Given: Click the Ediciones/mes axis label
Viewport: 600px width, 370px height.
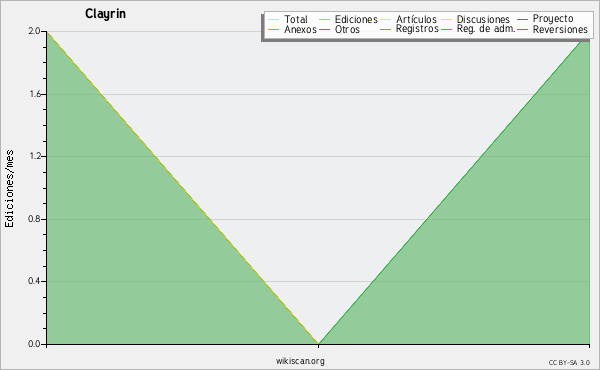Looking at the screenshot, I should point(9,189).
